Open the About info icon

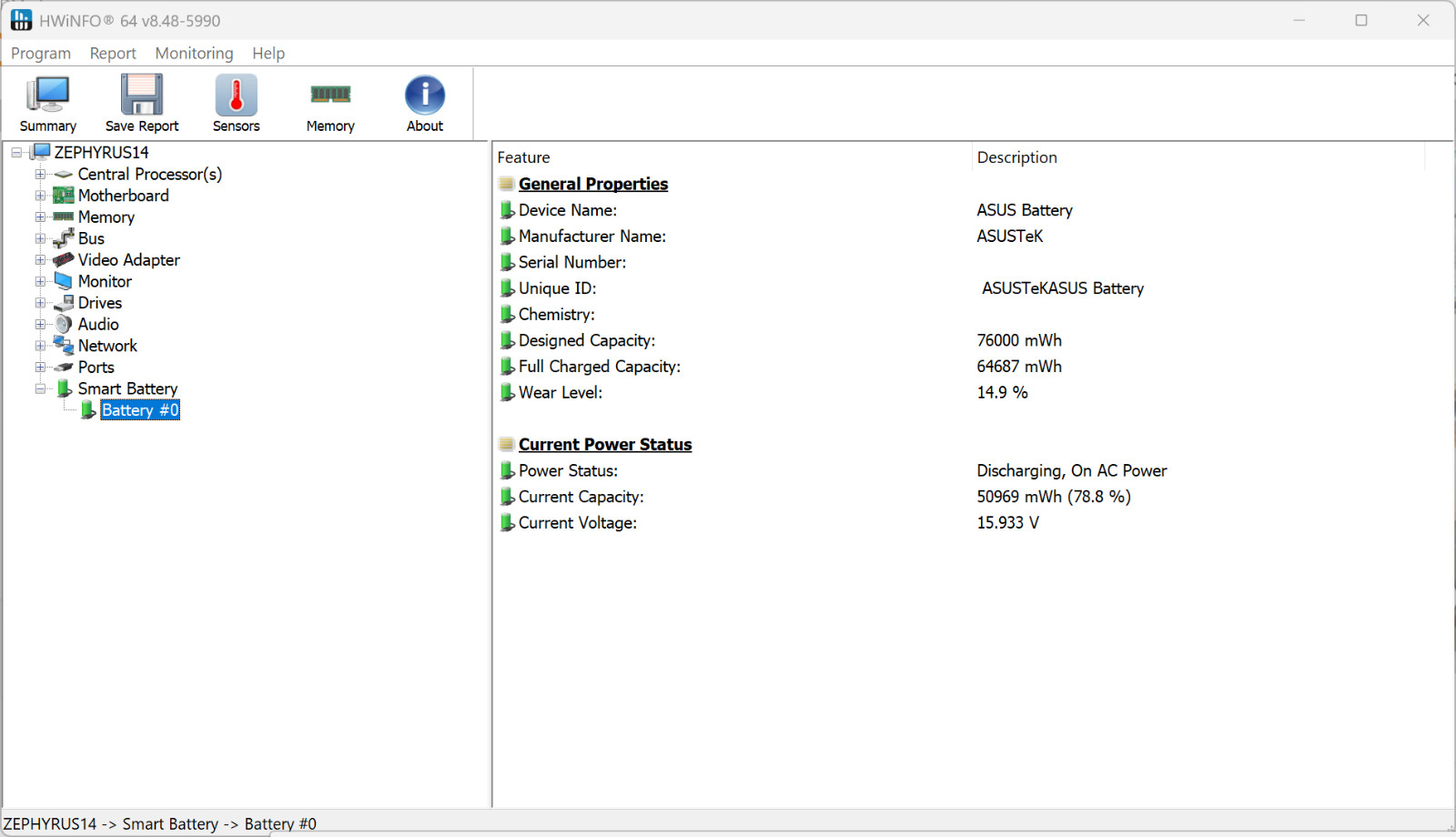425,95
